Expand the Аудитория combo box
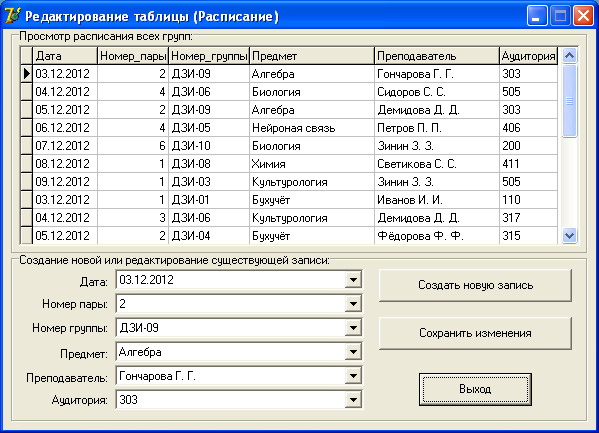 [353, 400]
